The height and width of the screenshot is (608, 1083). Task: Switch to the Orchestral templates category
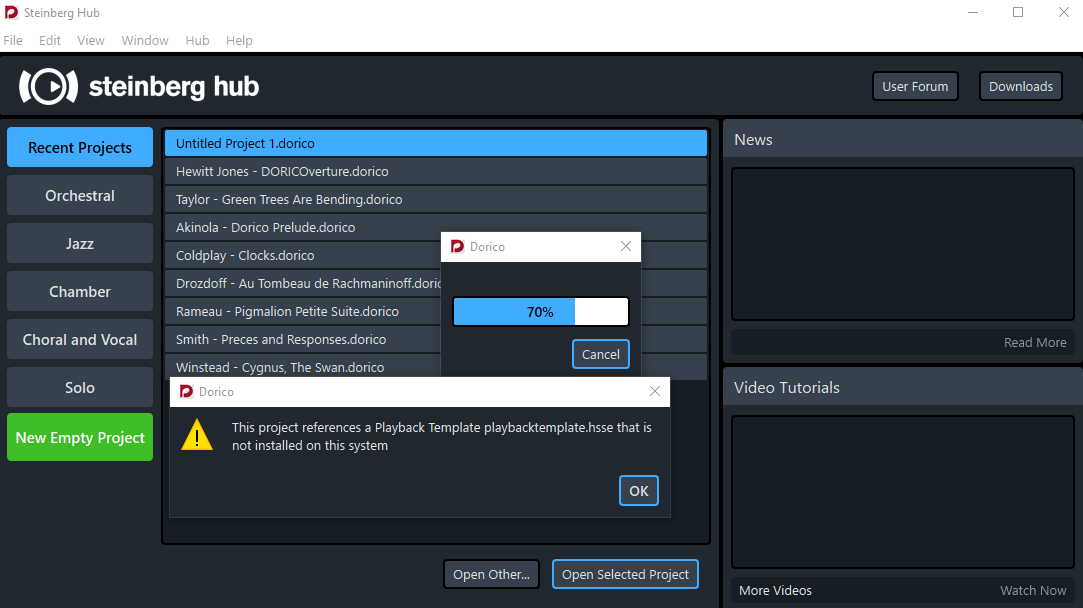(x=80, y=196)
